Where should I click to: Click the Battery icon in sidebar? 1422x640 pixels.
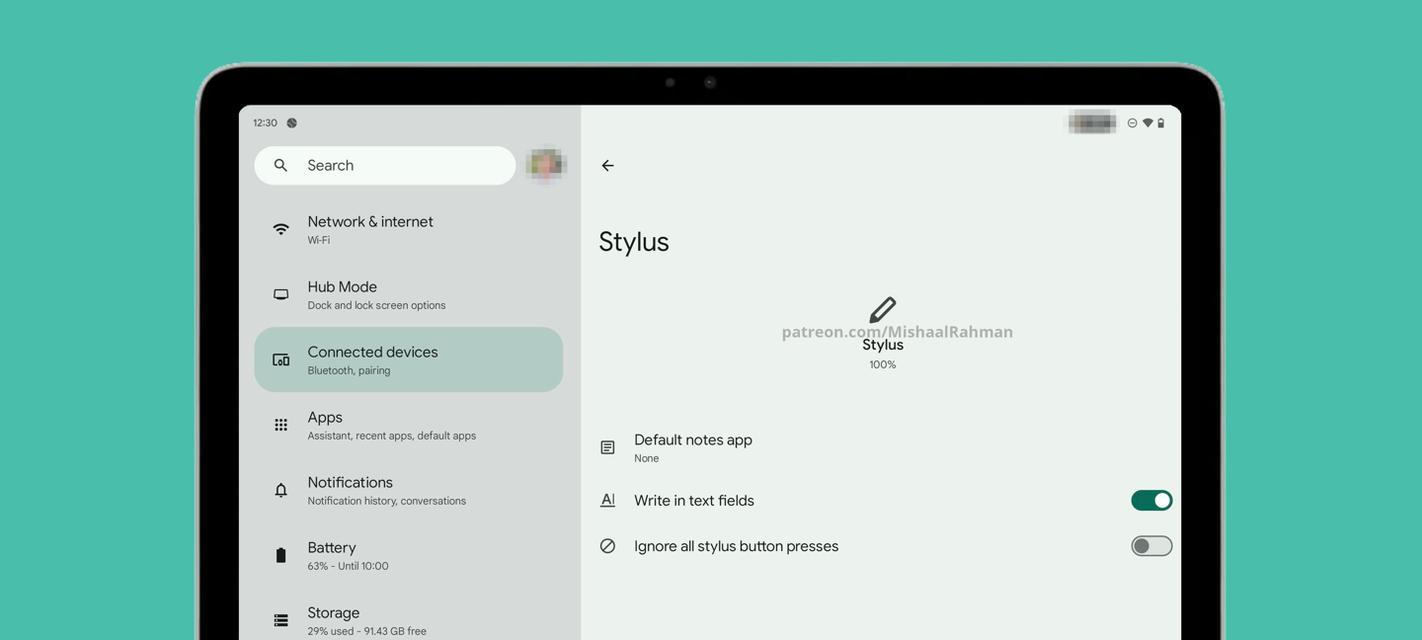(x=281, y=555)
